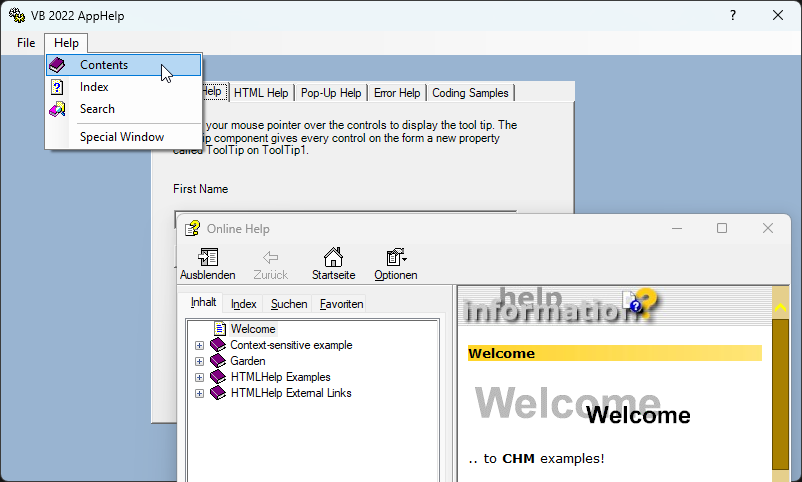This screenshot has height=482, width=802.
Task: Choose Contents from the Help menu
Action: [x=123, y=65]
